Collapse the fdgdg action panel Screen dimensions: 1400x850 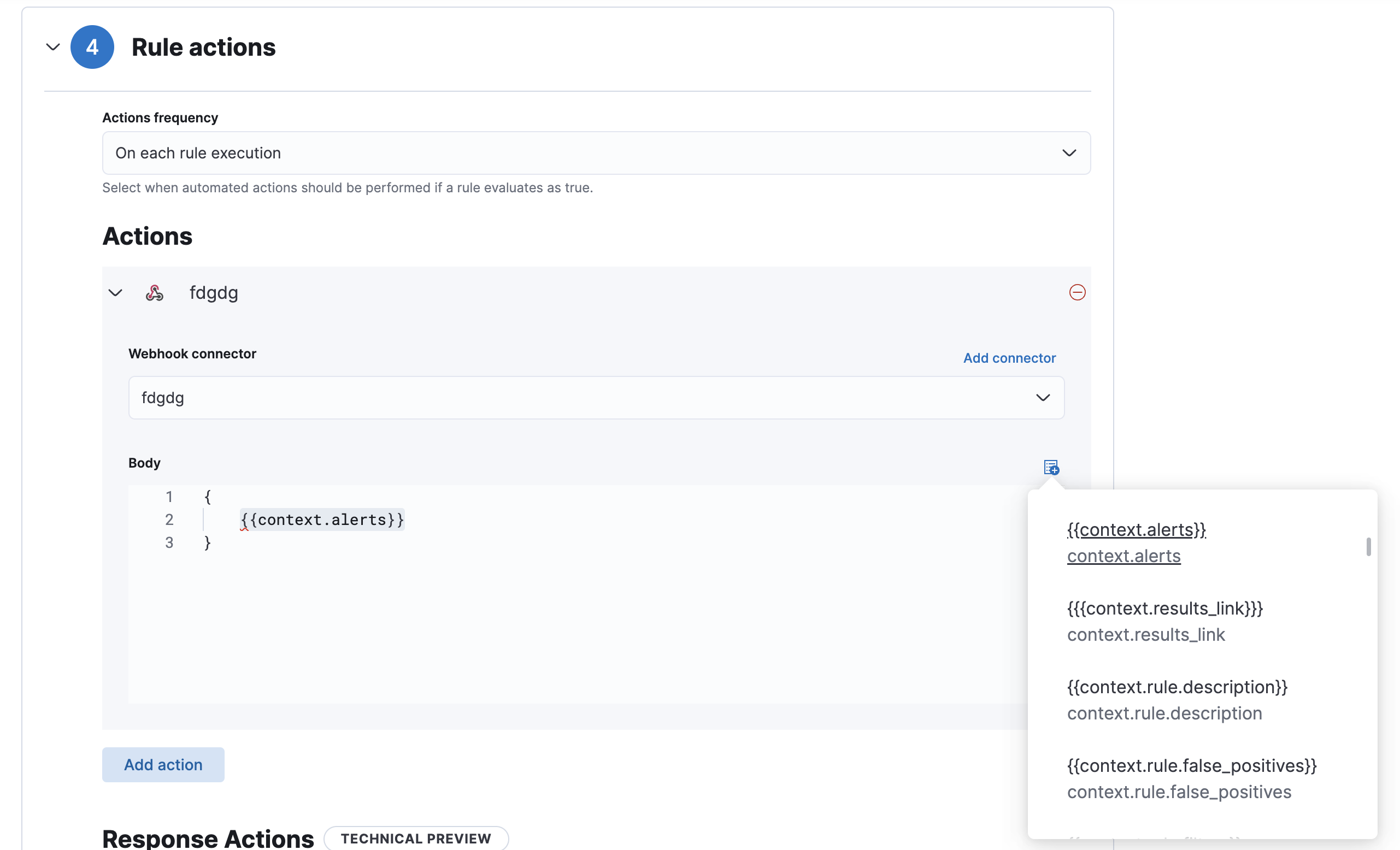[x=115, y=293]
